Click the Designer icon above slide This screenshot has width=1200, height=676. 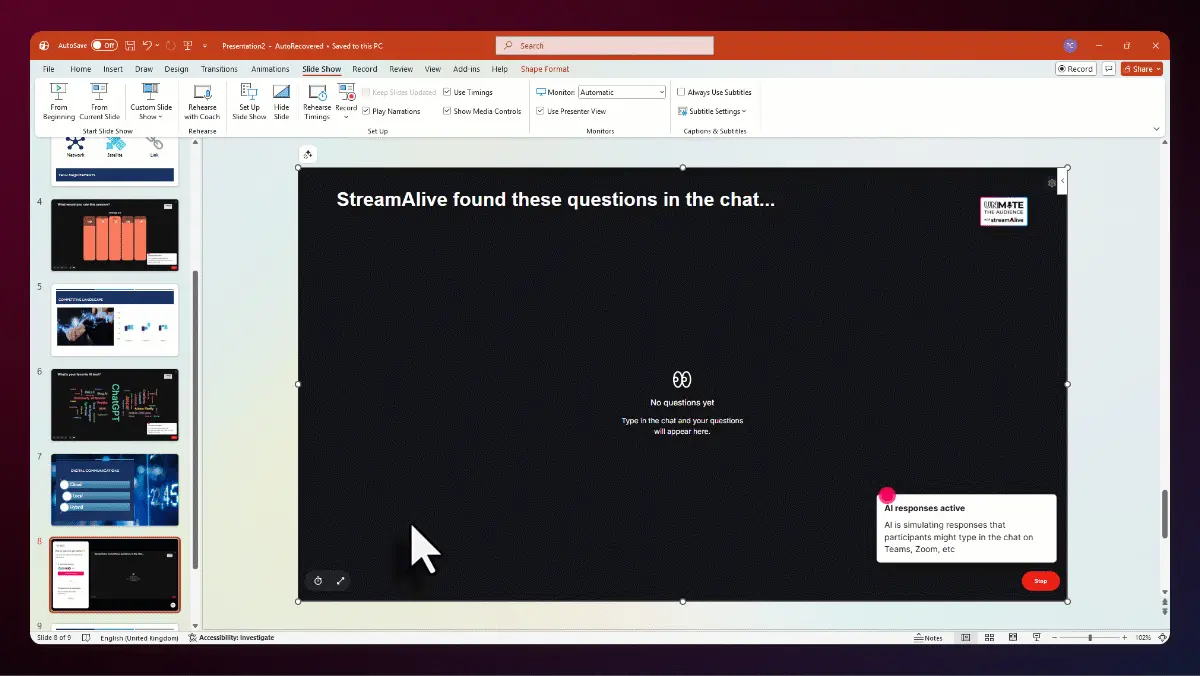(308, 154)
